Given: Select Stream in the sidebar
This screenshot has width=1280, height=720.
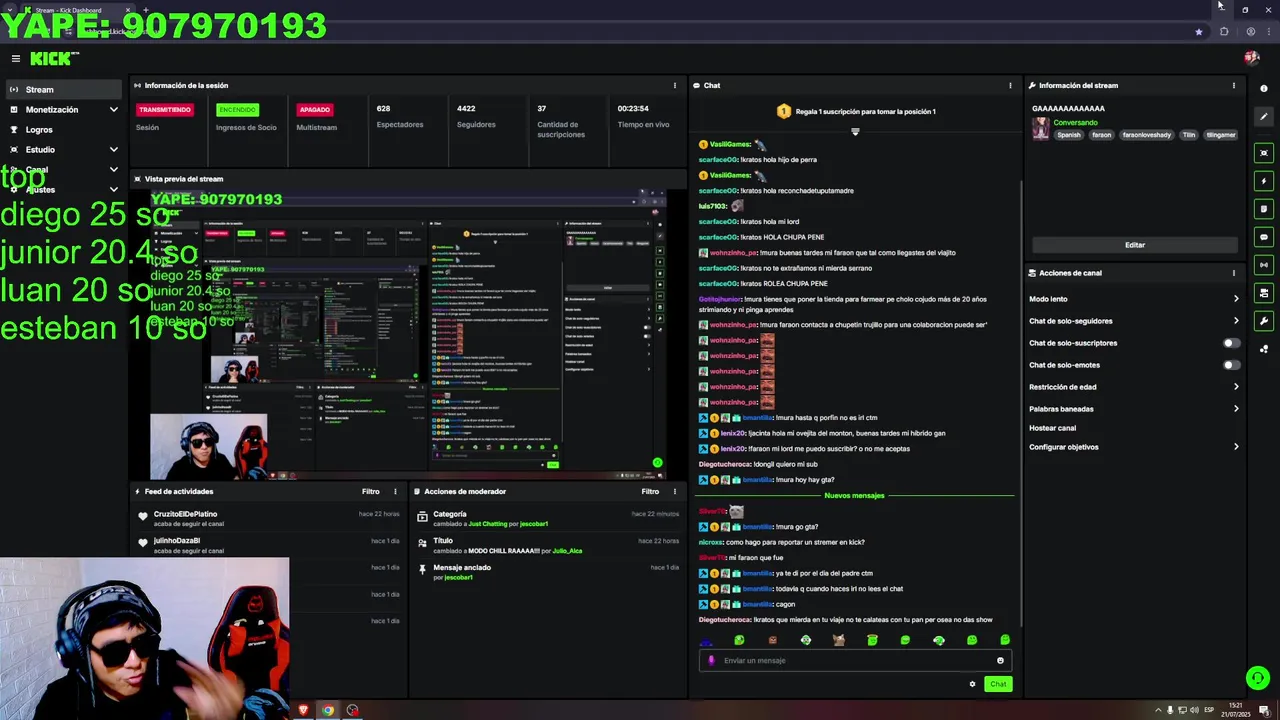Looking at the screenshot, I should pyautogui.click(x=63, y=89).
